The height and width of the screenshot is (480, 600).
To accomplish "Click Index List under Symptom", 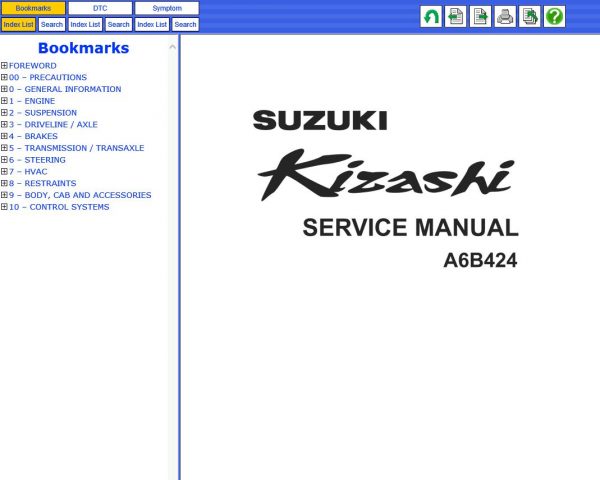I will coord(152,24).
